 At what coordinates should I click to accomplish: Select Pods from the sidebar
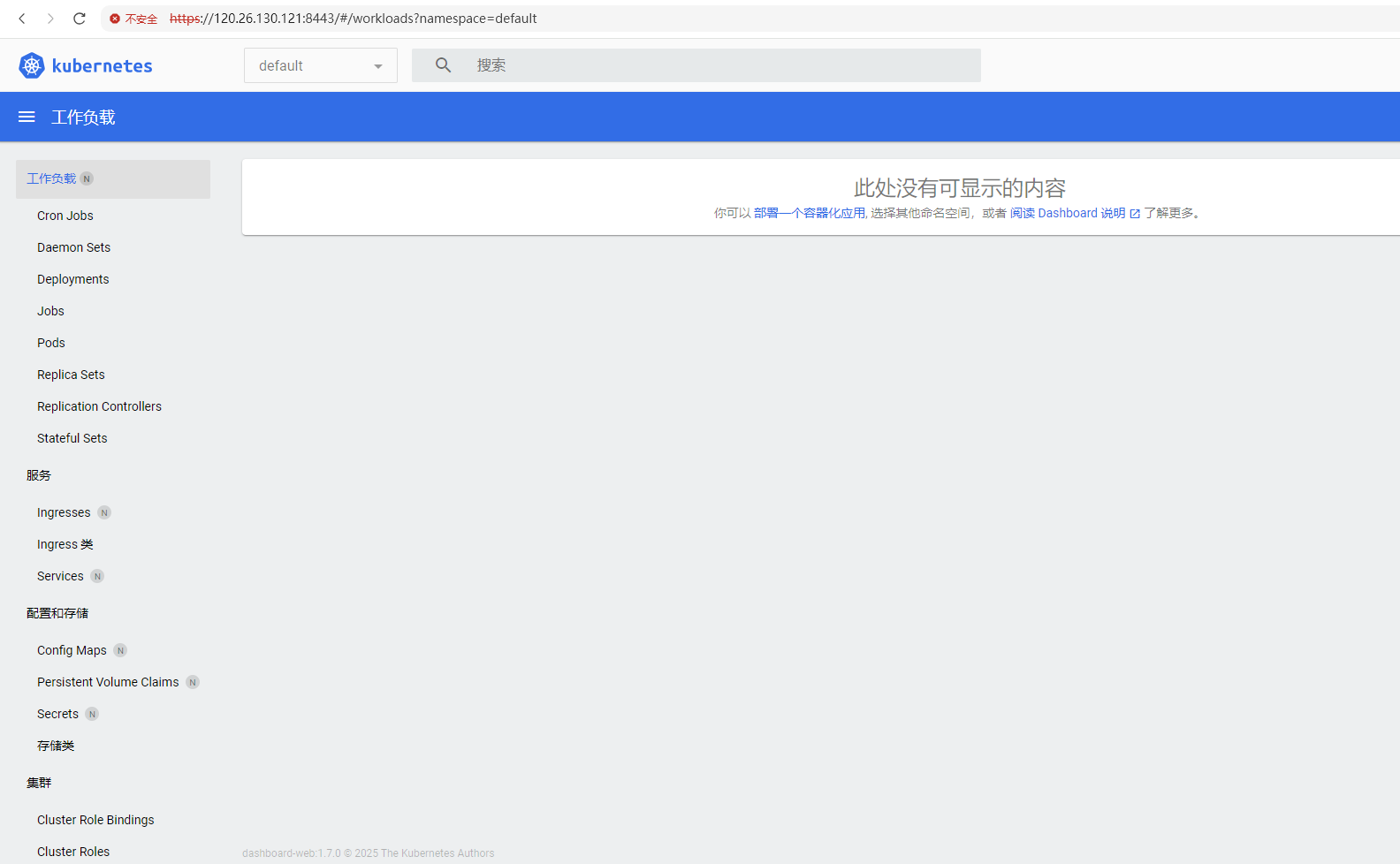(51, 343)
